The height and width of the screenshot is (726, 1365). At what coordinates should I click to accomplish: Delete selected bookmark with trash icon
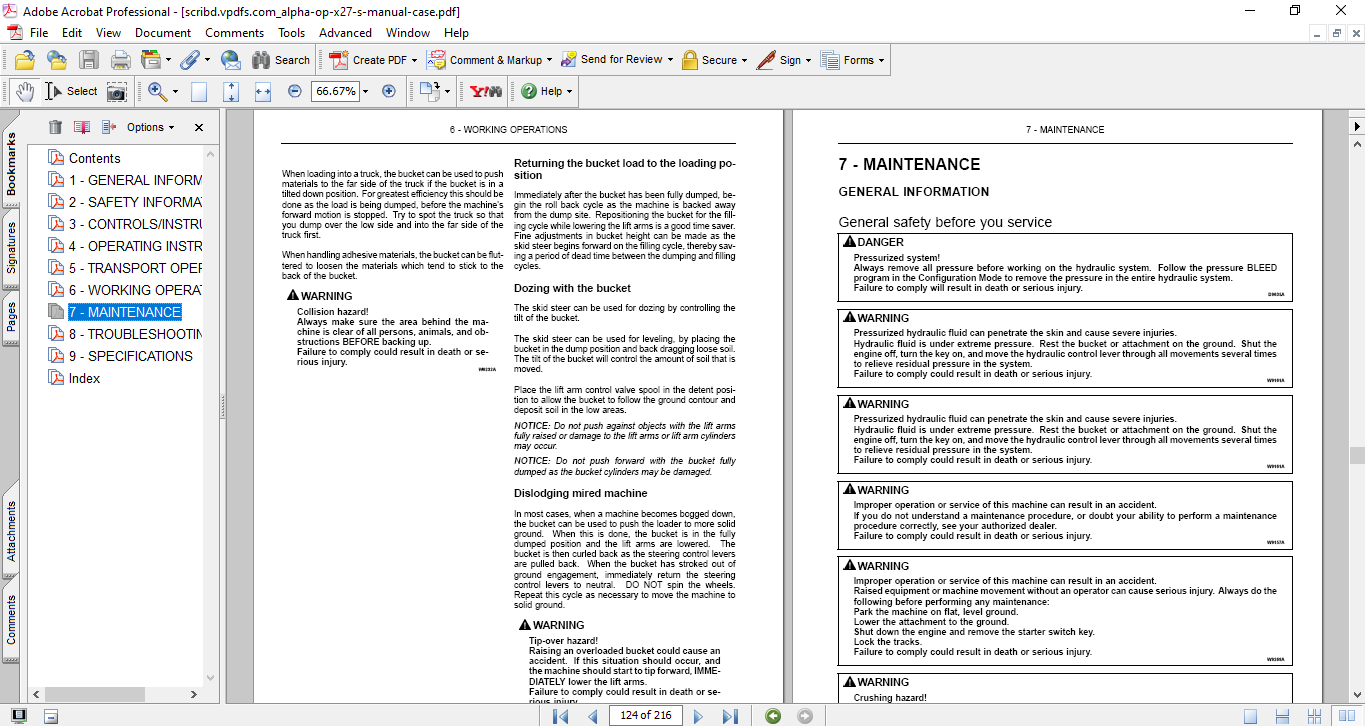tap(55, 127)
